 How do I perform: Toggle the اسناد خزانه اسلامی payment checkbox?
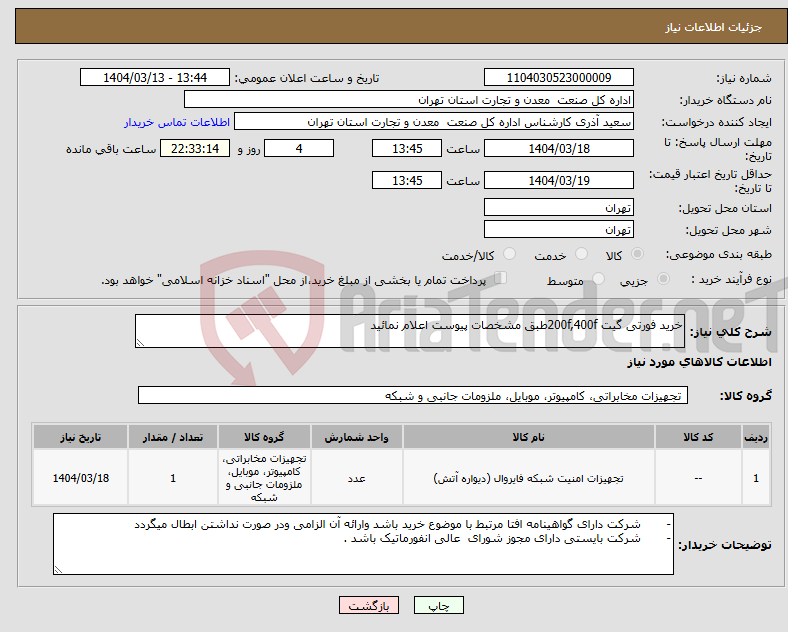(x=501, y=278)
